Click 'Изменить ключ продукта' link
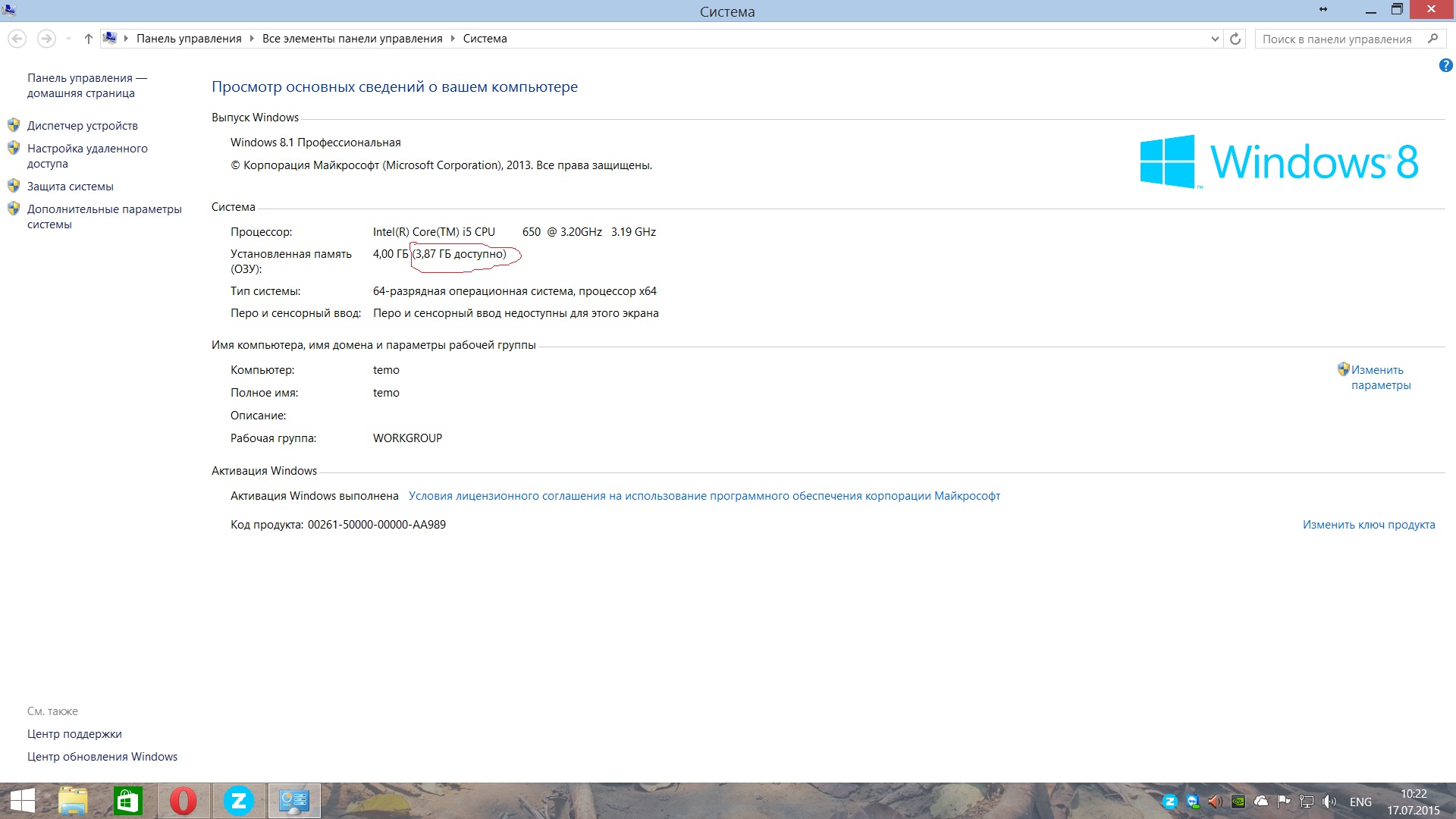This screenshot has width=1456, height=819. click(1368, 525)
